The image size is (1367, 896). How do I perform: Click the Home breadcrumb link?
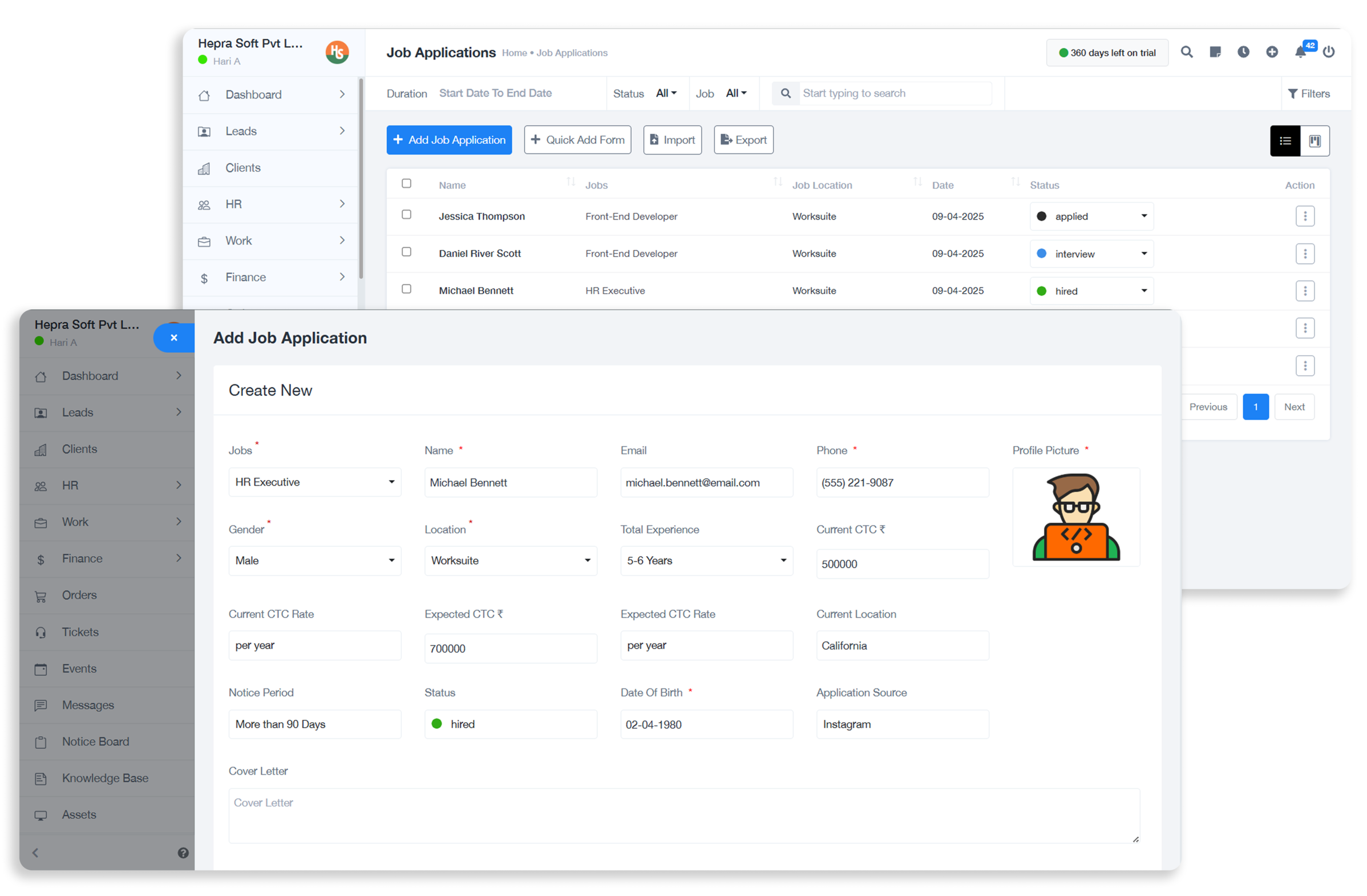[x=514, y=53]
